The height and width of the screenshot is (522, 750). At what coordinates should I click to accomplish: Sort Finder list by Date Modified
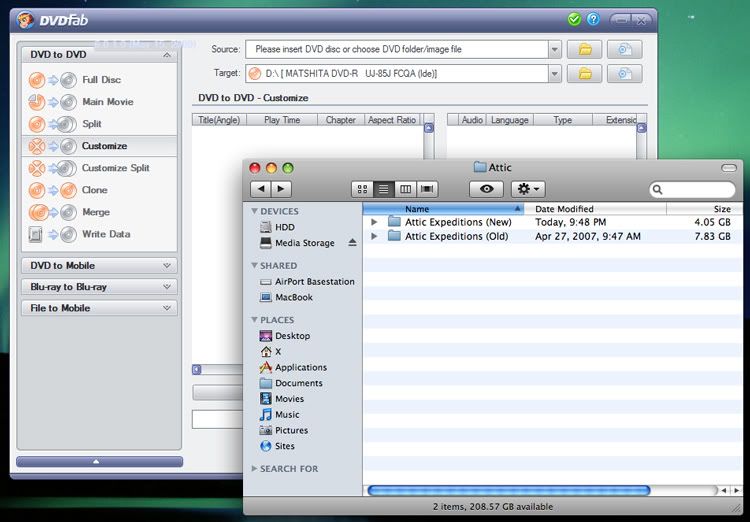pyautogui.click(x=595, y=209)
